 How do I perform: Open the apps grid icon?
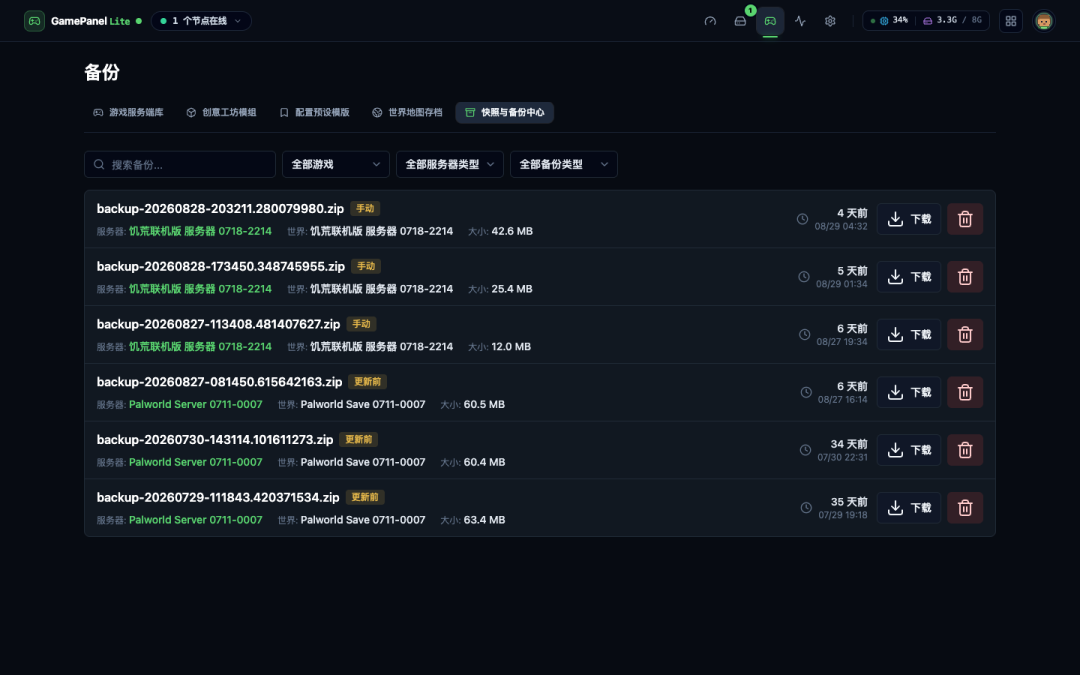click(x=1010, y=21)
